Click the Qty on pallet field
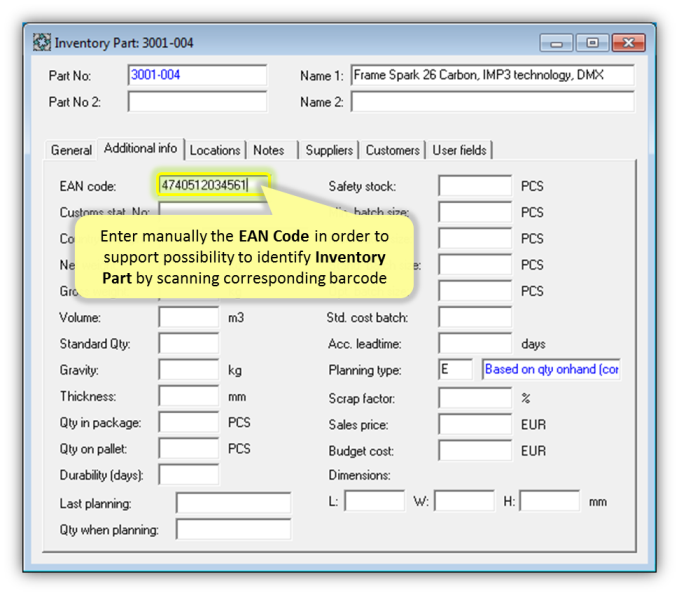The height and width of the screenshot is (595, 679). 189,449
